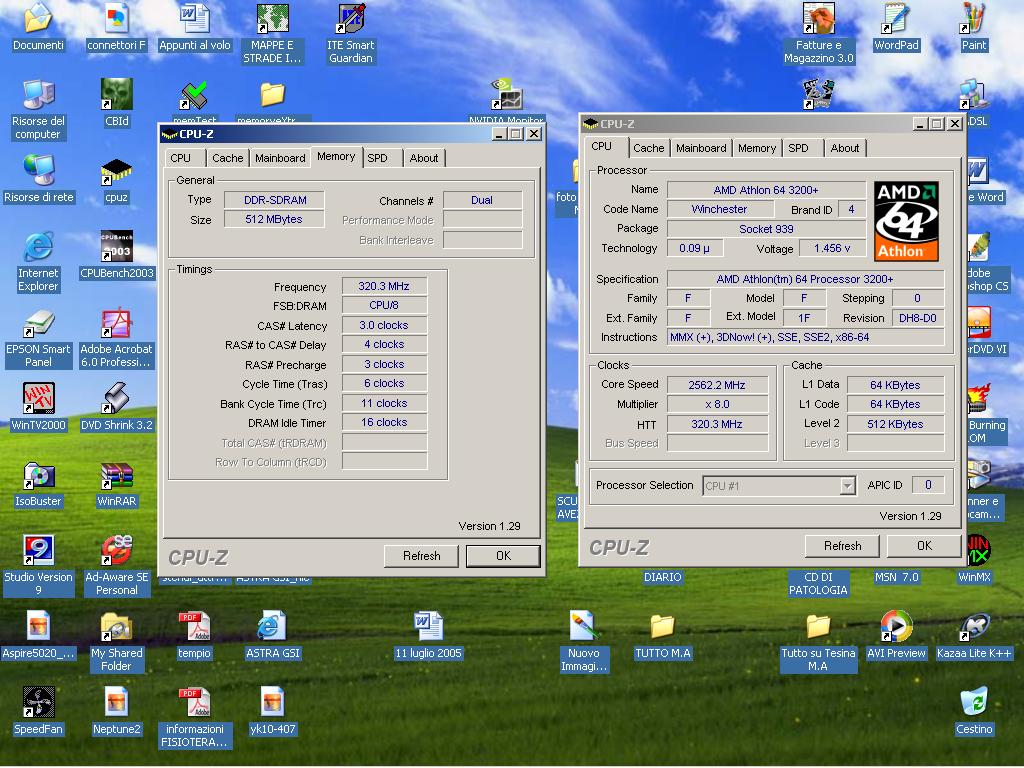
Task: Open Processor Selection dropdown in CPU-Z
Action: click(779, 486)
